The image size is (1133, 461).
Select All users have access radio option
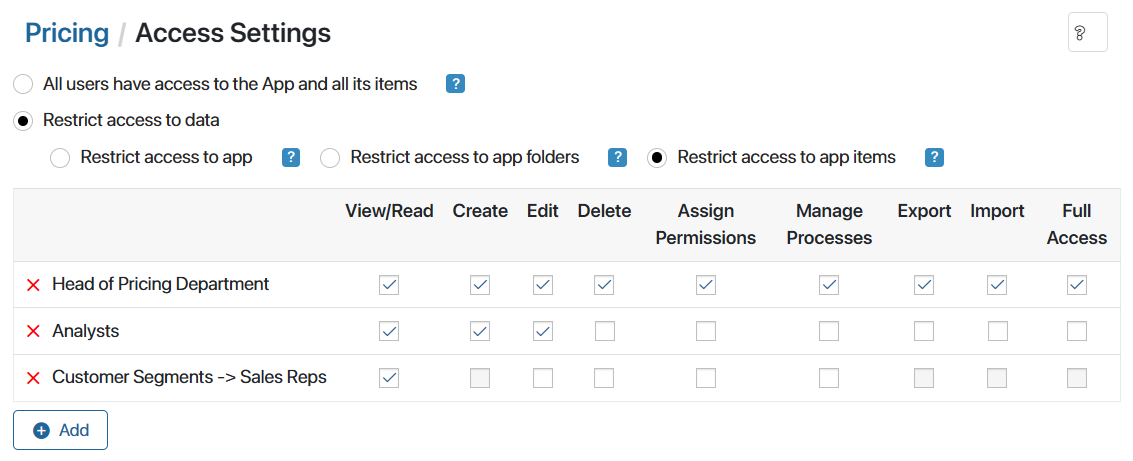click(x=23, y=85)
